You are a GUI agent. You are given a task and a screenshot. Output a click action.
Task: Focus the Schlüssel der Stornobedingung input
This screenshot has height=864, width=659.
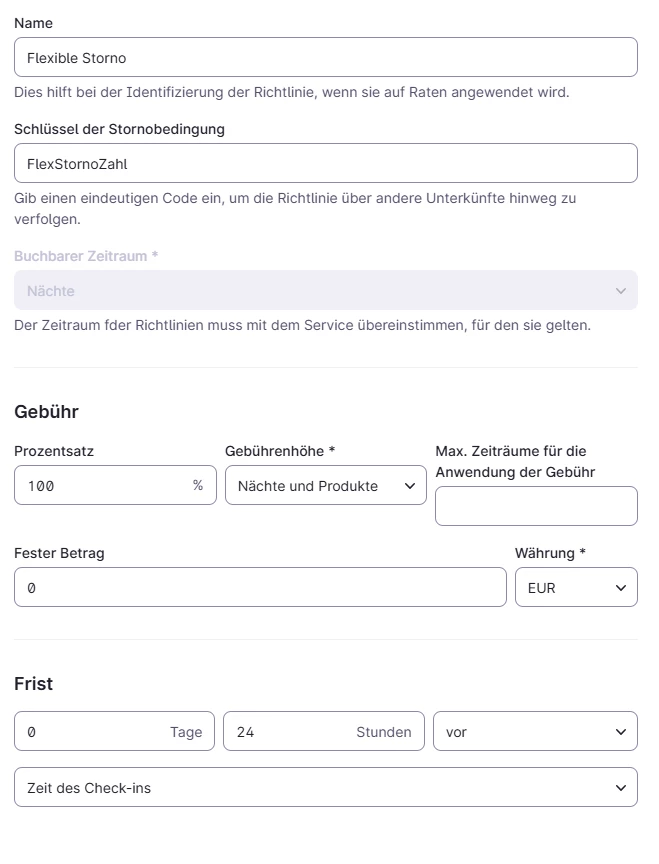click(x=325, y=163)
